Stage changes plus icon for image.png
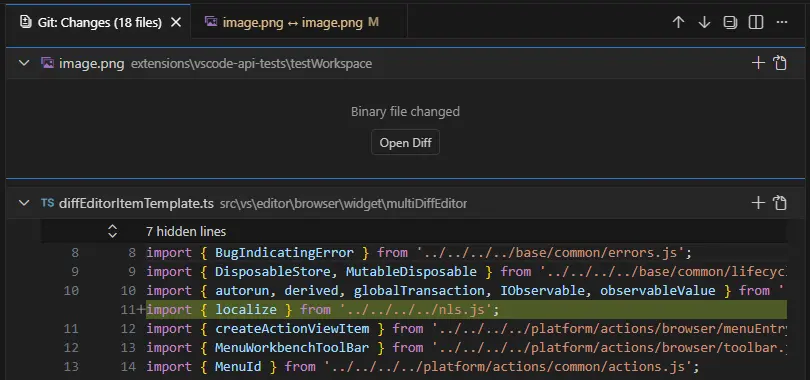The image size is (810, 380). point(758,63)
